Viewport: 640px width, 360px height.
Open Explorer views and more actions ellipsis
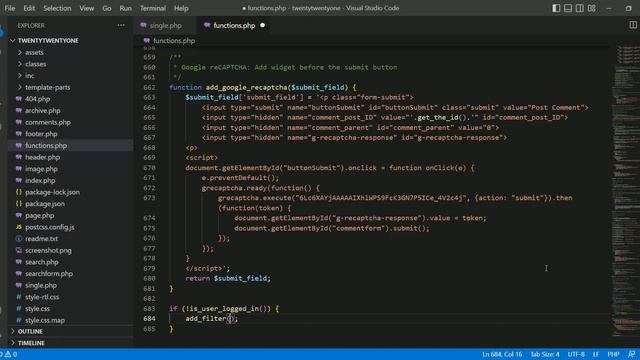click(x=121, y=25)
